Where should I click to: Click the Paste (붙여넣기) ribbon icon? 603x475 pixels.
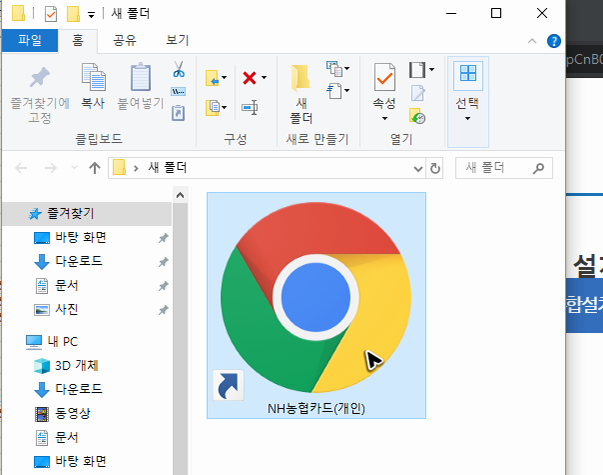pyautogui.click(x=141, y=77)
